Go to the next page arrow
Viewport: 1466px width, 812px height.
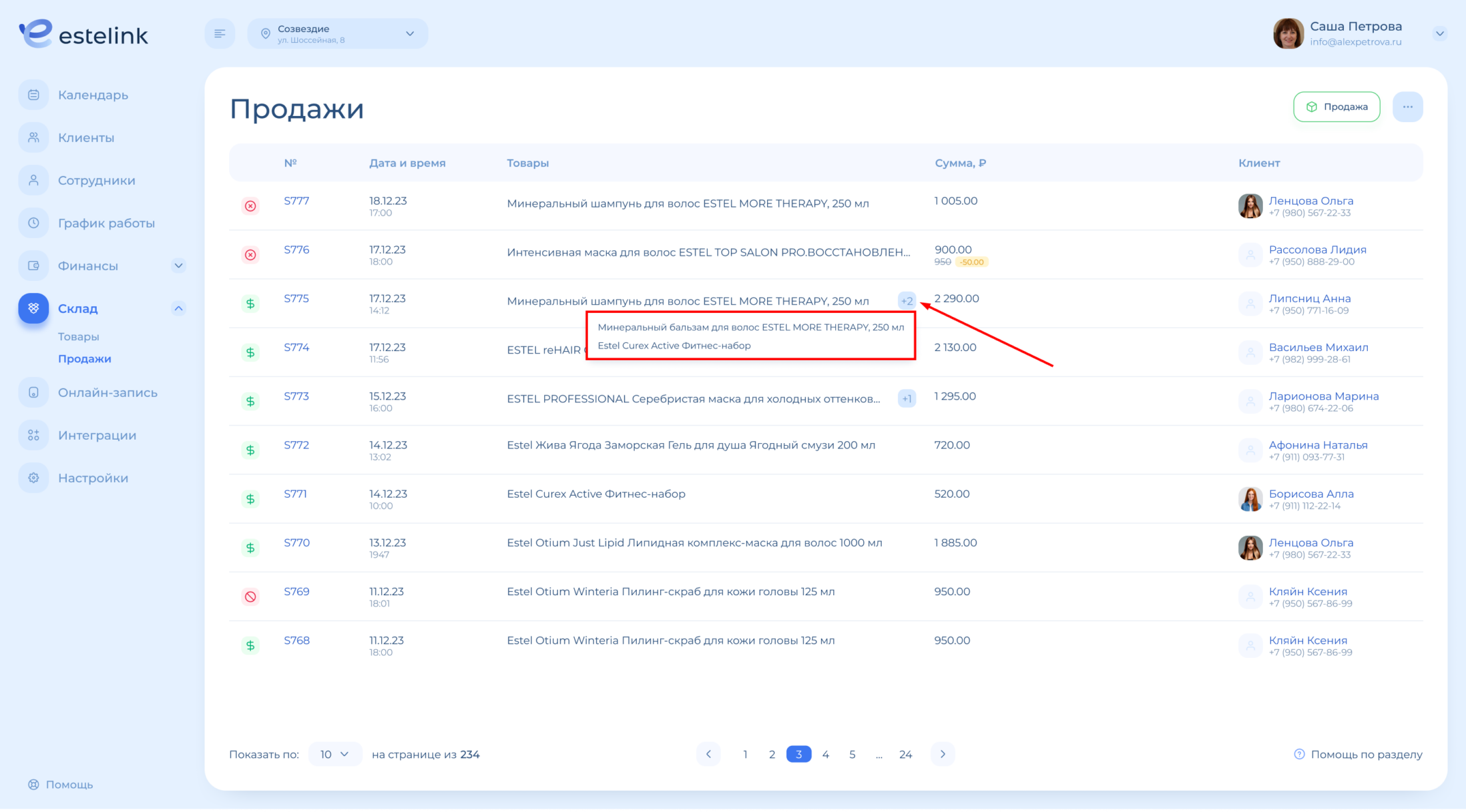[943, 754]
